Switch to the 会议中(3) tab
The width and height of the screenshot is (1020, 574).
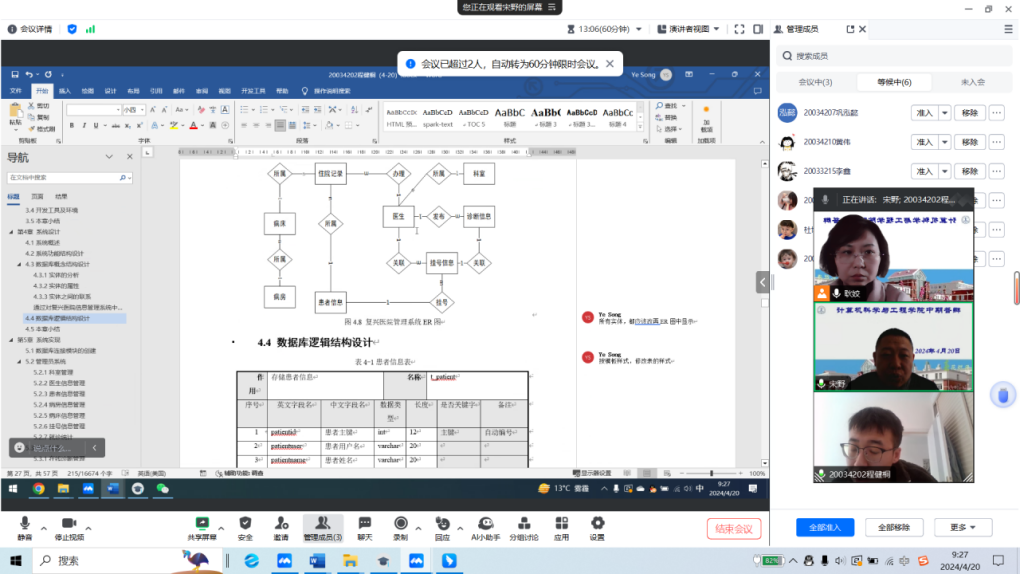point(815,82)
